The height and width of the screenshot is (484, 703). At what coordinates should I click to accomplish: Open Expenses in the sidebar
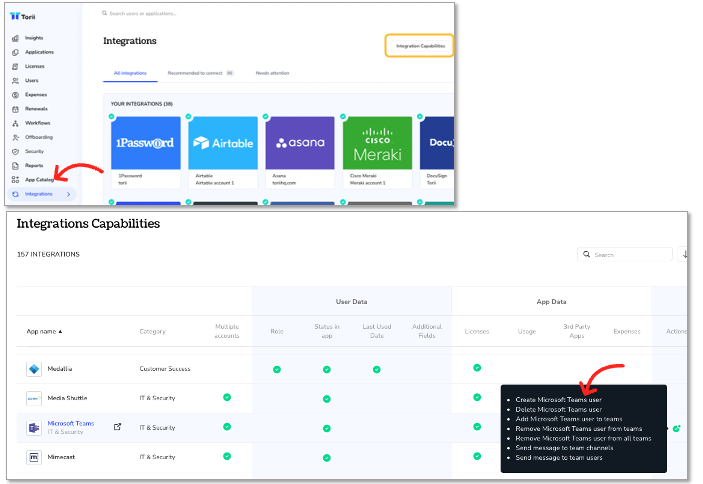pos(35,95)
